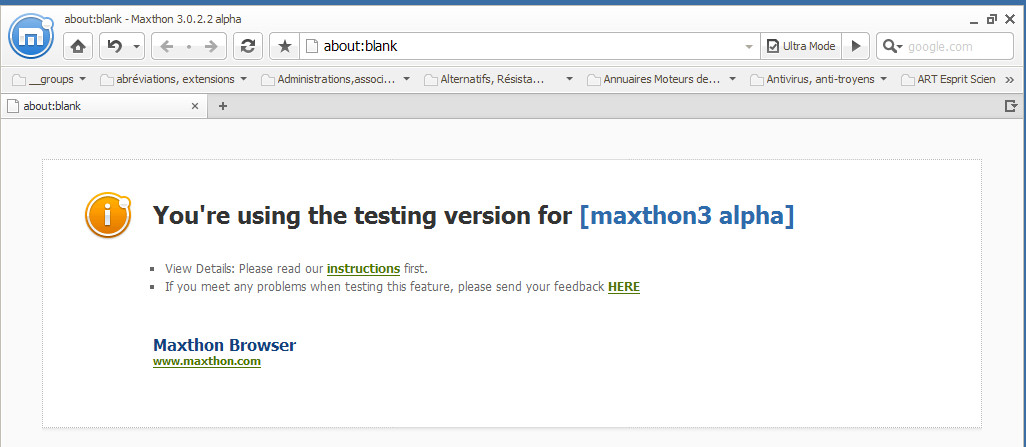Screen dimensions: 1026x447
Task: Open the __groups bookmark folder
Action: point(49,79)
